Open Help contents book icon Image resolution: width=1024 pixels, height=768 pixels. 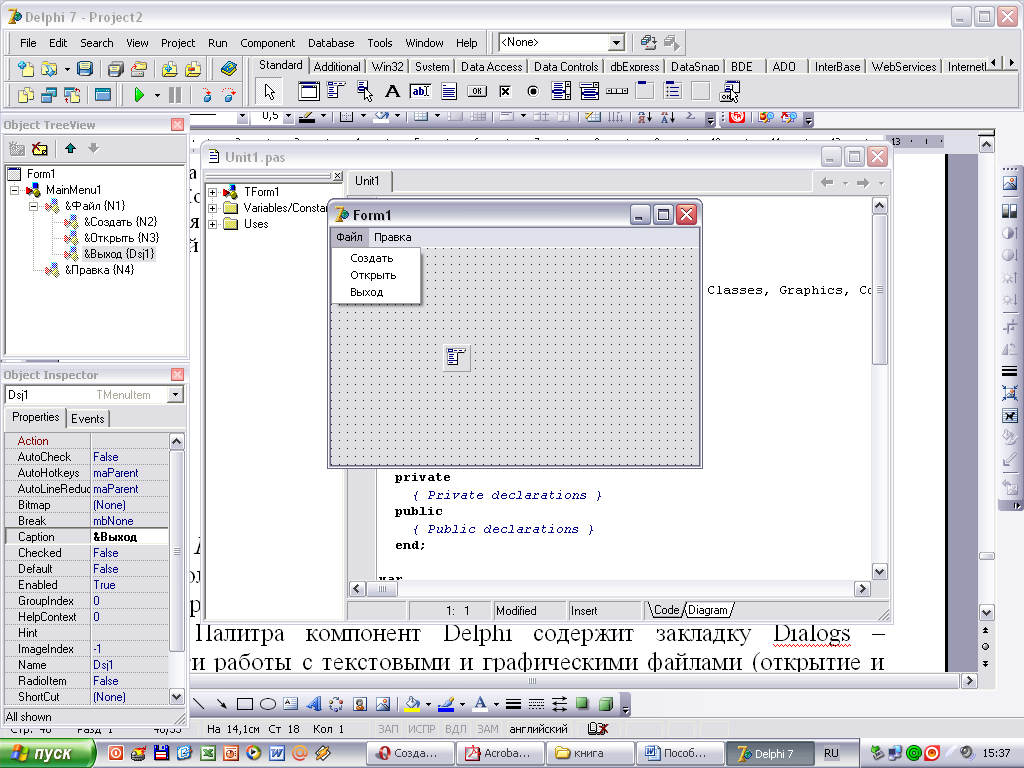click(x=229, y=69)
